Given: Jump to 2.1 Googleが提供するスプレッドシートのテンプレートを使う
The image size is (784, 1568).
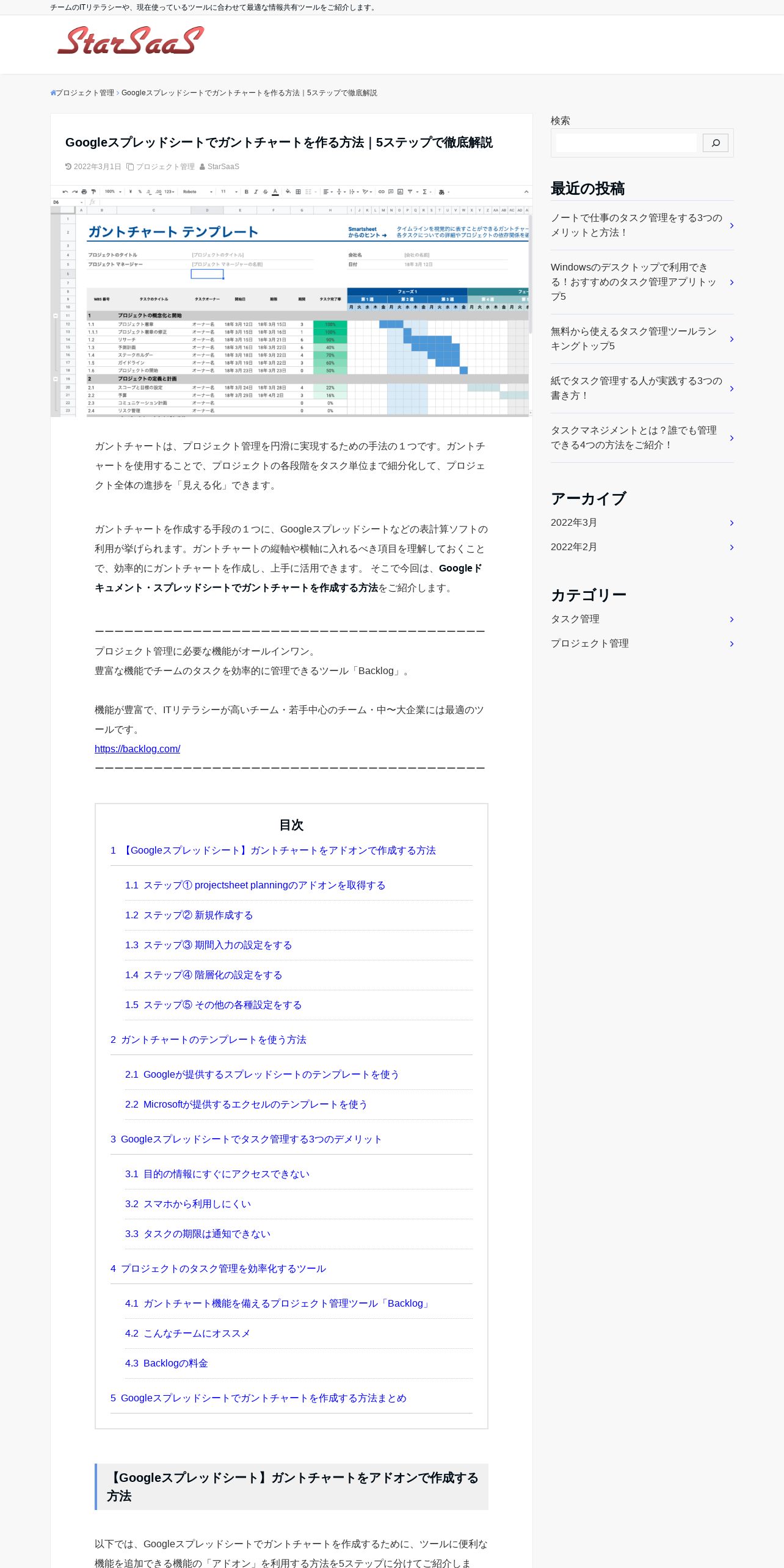Looking at the screenshot, I should tap(262, 1075).
